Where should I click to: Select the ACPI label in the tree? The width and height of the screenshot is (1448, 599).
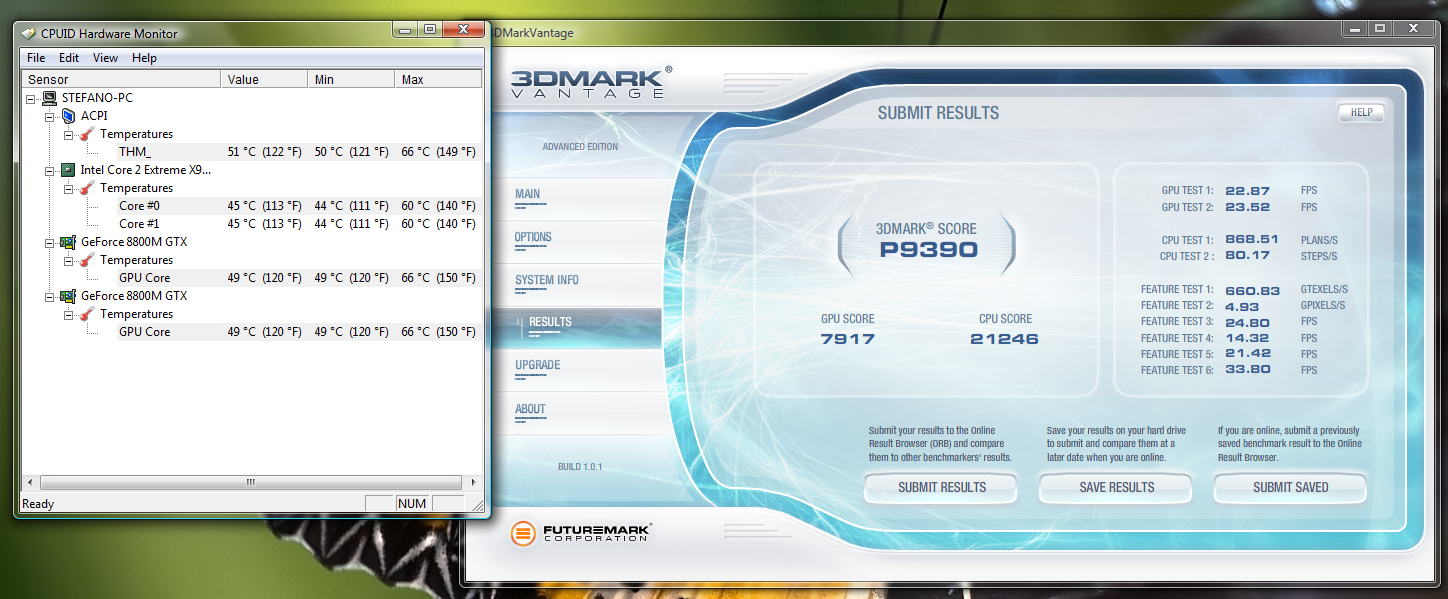95,116
